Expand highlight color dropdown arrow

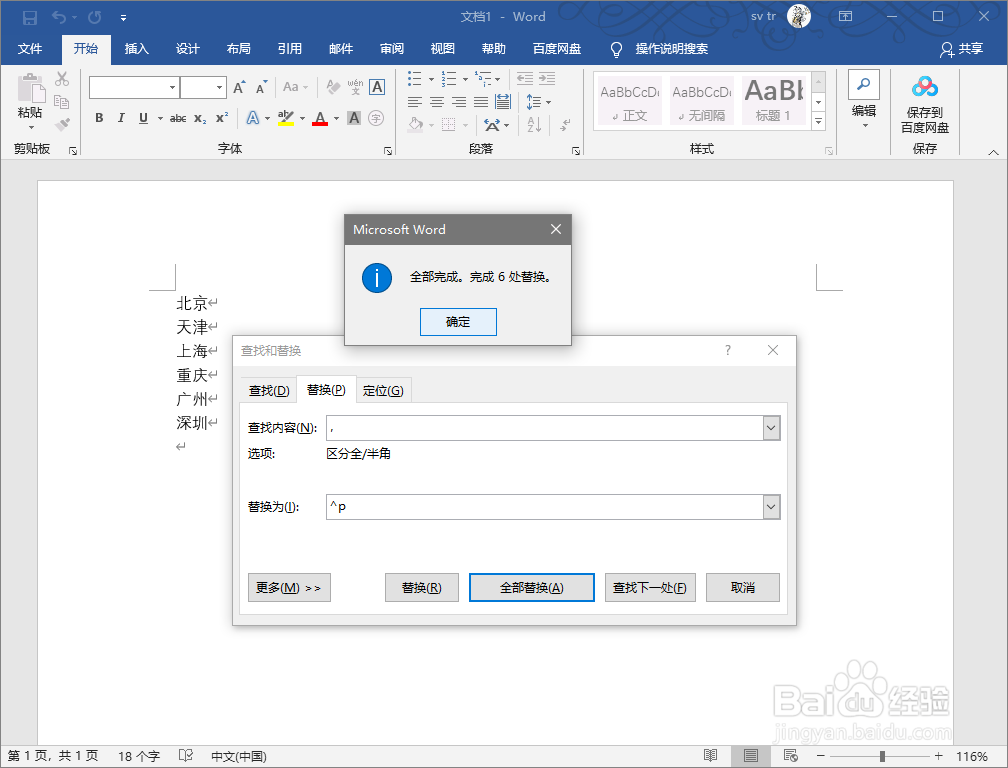pyautogui.click(x=302, y=118)
